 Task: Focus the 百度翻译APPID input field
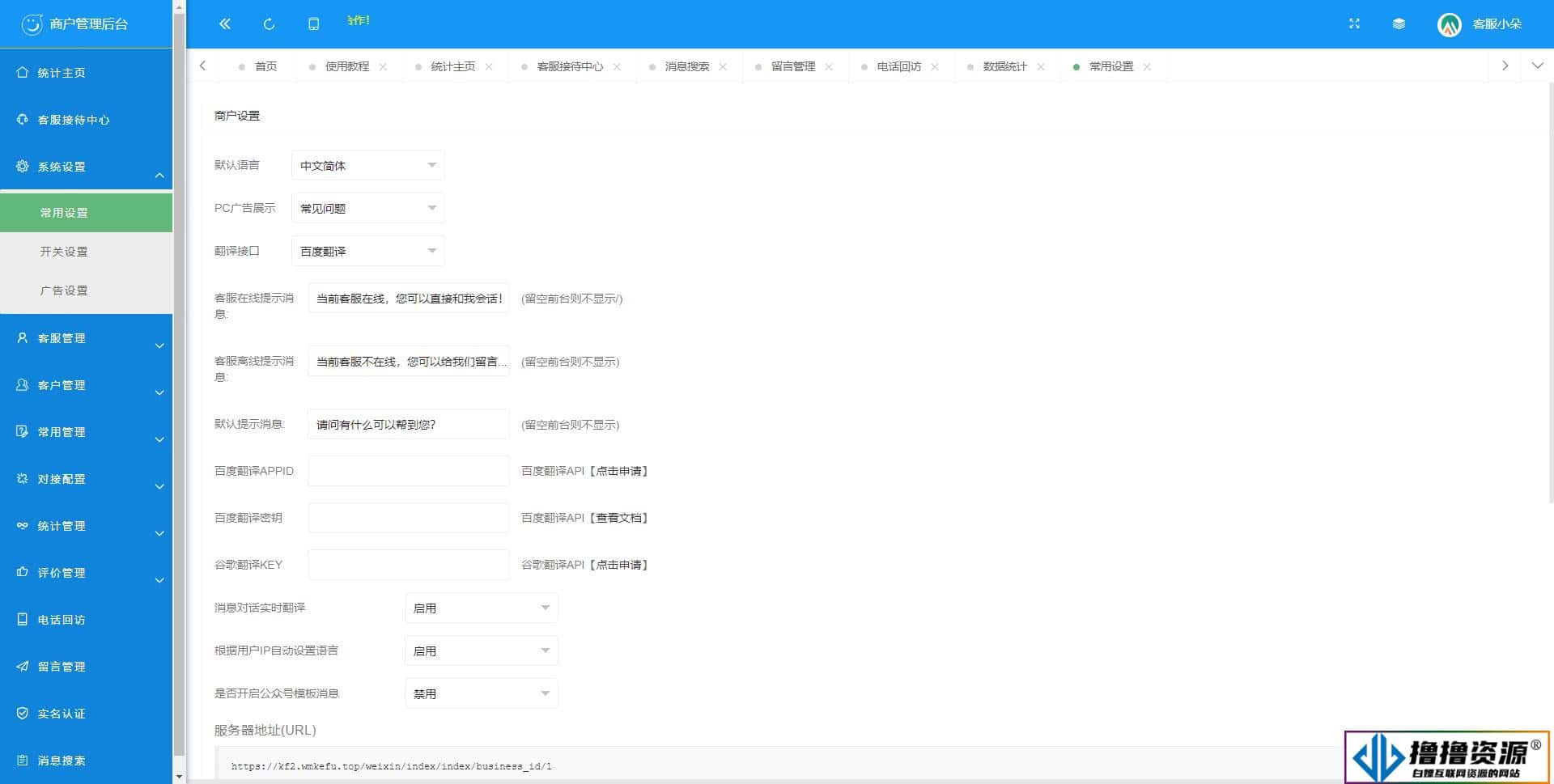pos(408,471)
